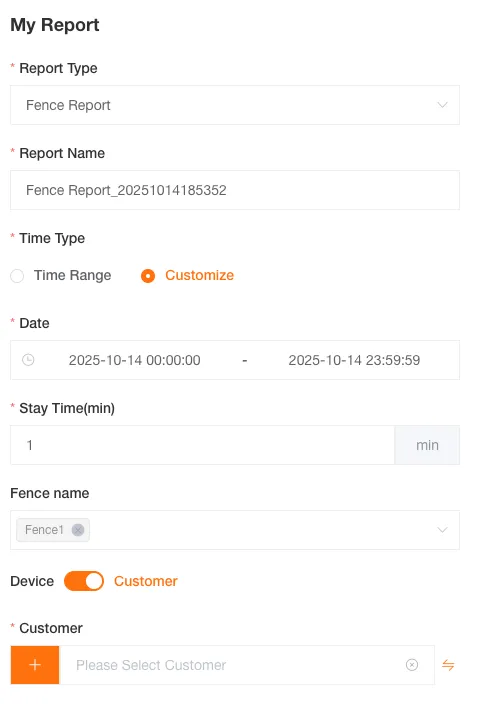Clear the selected customer with x icon

click(x=412, y=665)
